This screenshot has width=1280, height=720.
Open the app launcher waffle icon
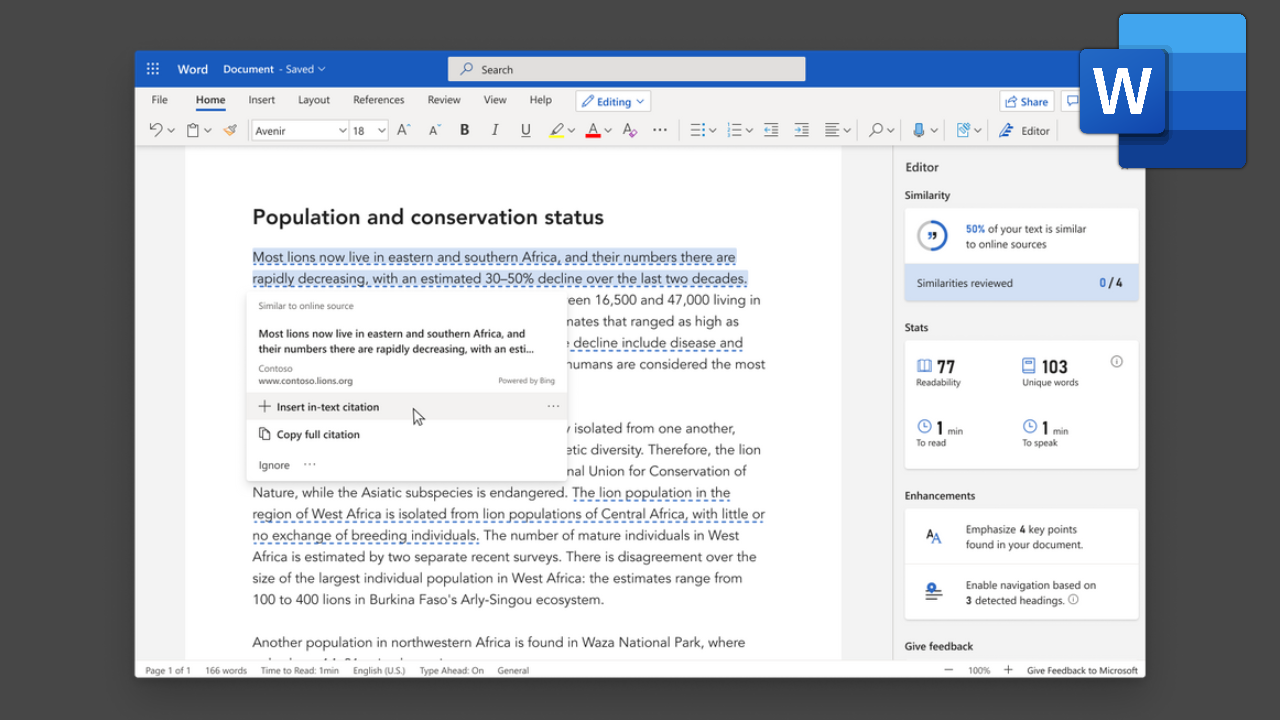pyautogui.click(x=153, y=69)
